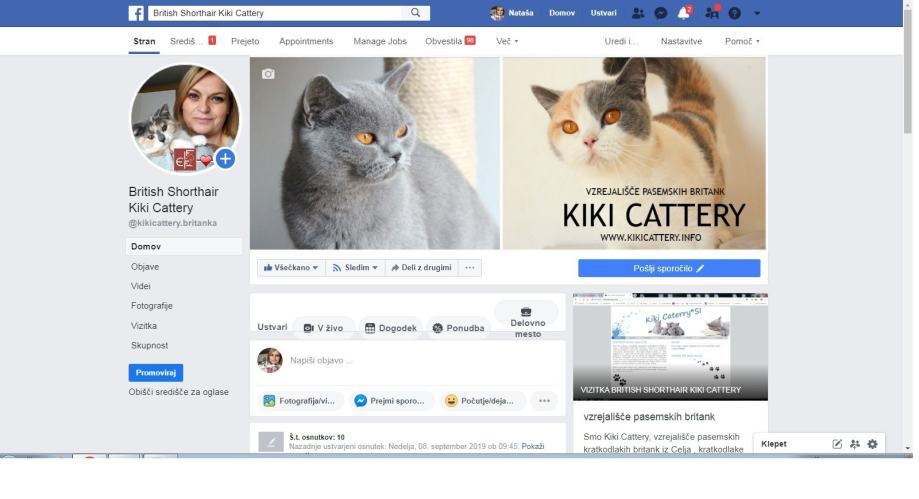Click the Pošlji sporočilo button

[669, 268]
